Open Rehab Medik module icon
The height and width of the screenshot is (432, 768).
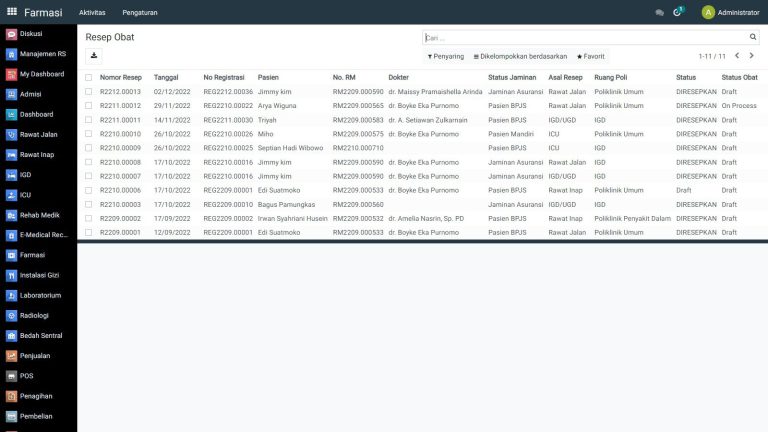coord(11,216)
